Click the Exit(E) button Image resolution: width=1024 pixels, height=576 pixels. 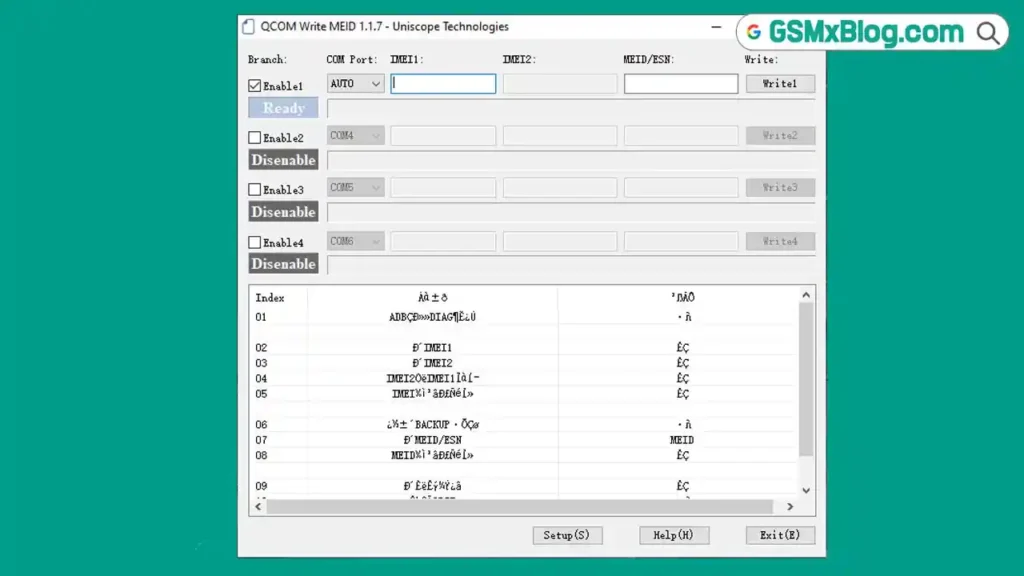click(780, 535)
